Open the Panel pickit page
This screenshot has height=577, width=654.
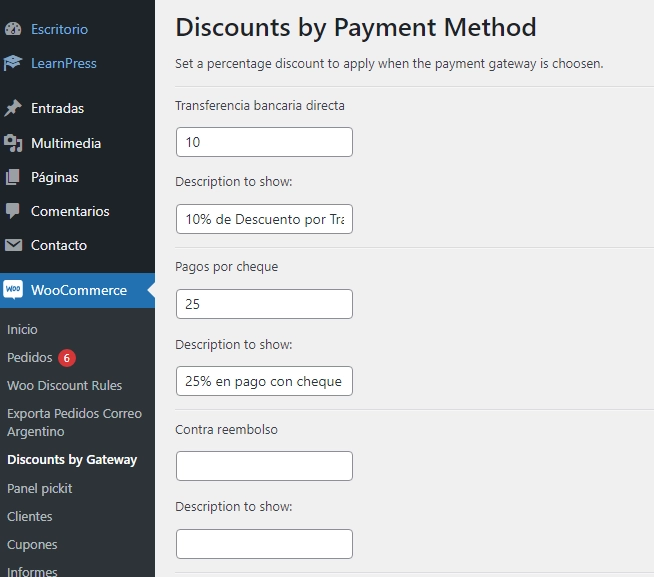click(40, 488)
